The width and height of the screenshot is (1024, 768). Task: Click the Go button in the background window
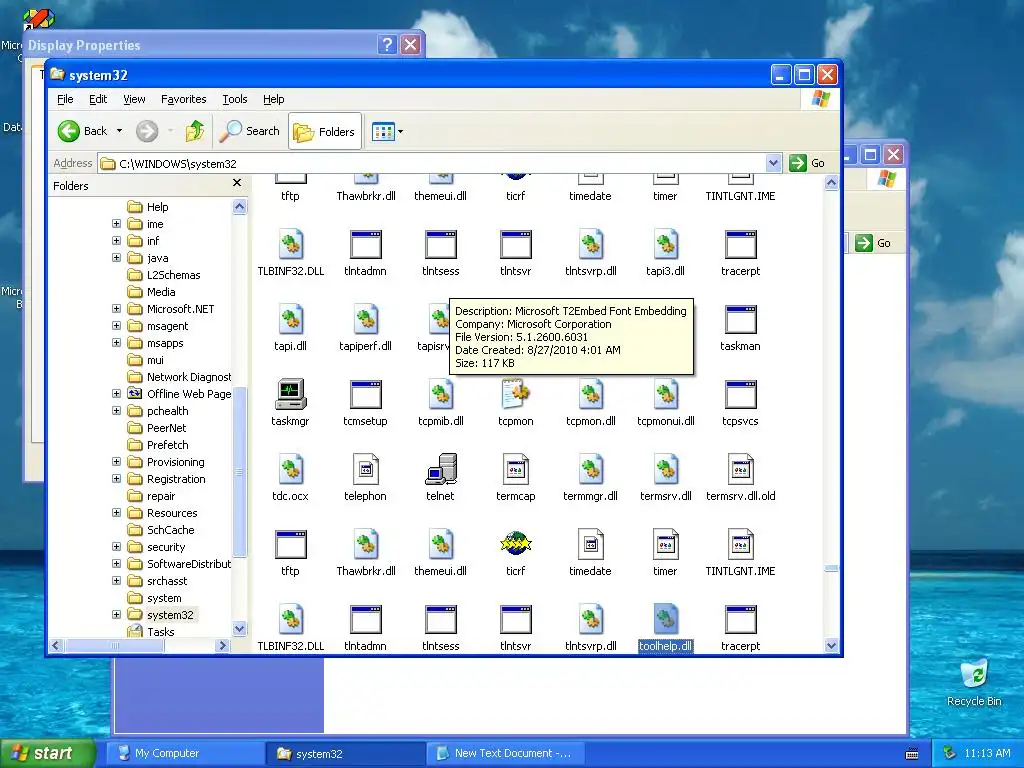[x=873, y=243]
